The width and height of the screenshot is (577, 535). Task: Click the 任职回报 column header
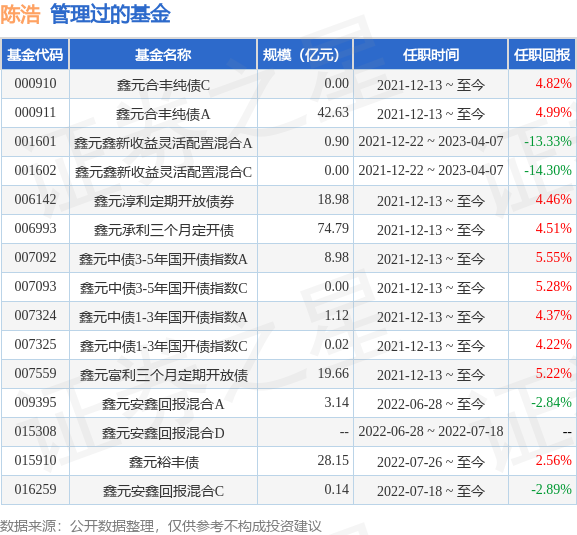tap(542, 55)
